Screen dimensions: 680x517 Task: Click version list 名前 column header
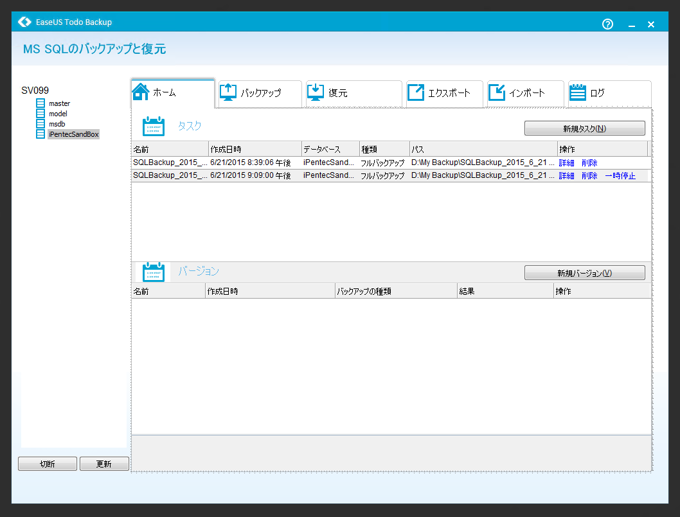click(168, 291)
